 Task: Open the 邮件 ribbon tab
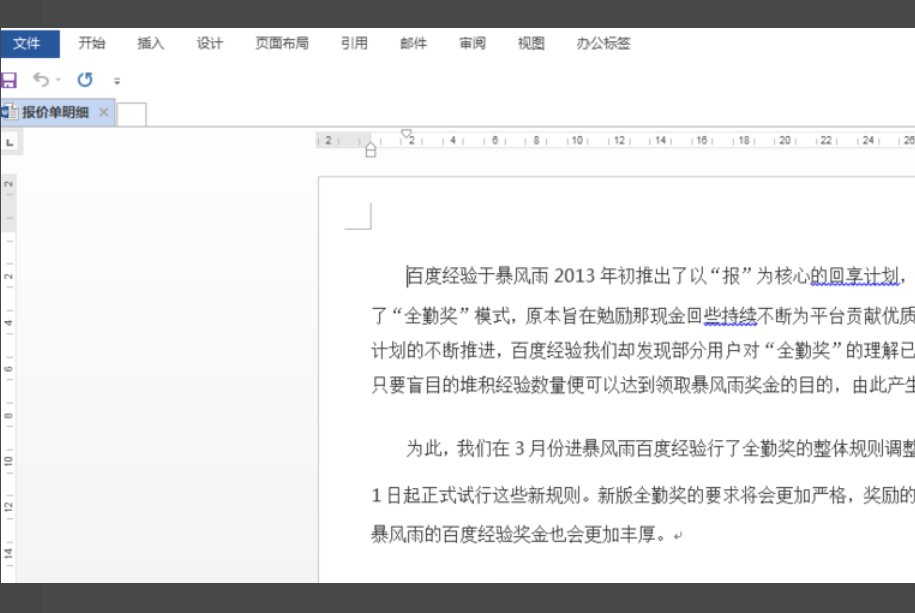coord(413,43)
